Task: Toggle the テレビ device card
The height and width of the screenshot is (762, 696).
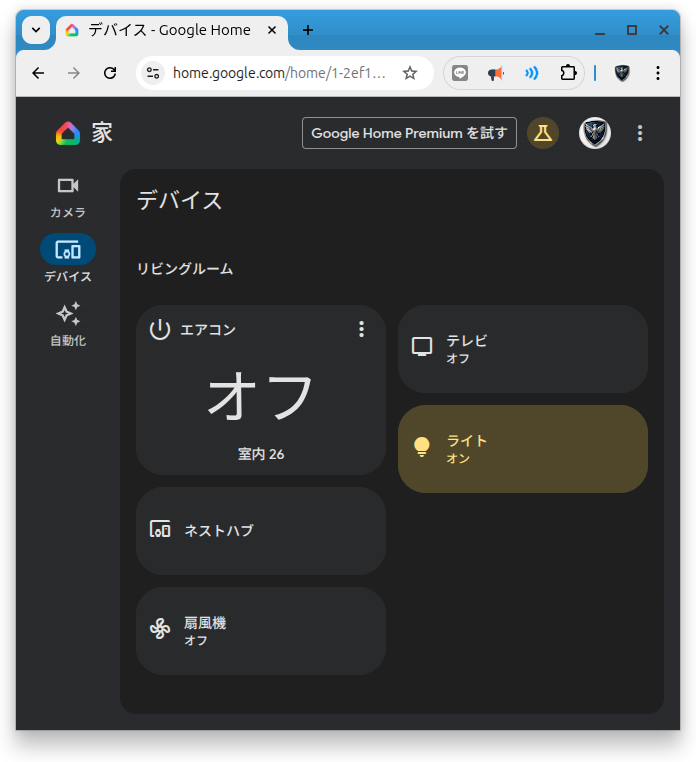Action: [x=522, y=349]
